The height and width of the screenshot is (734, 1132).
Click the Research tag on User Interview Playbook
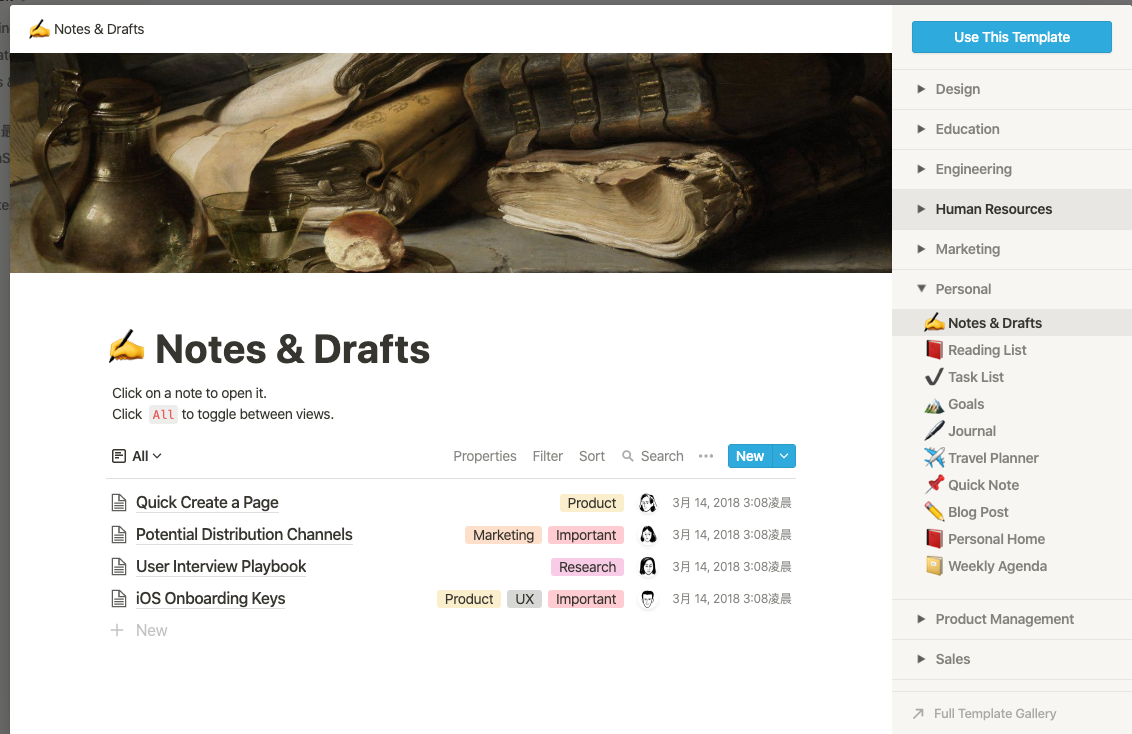(587, 567)
